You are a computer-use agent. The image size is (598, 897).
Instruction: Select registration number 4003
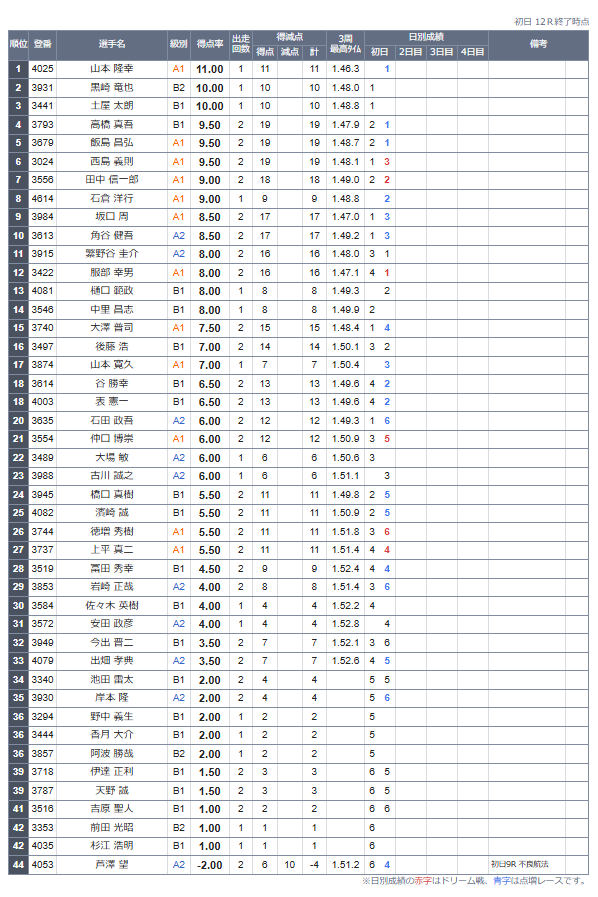(x=42, y=402)
